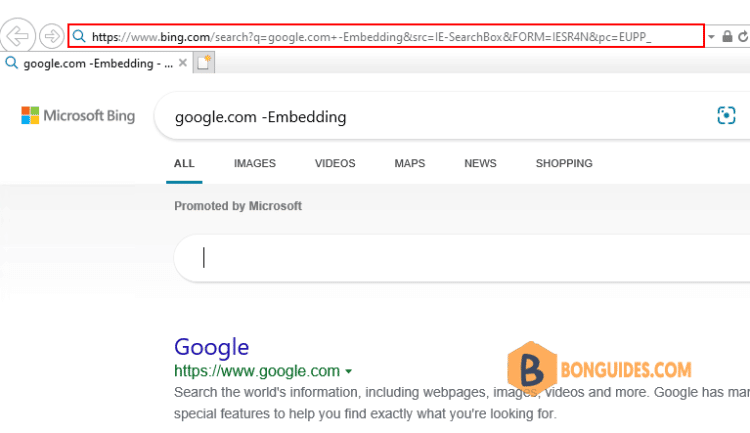The image size is (750, 433).
Task: Select the NEWS search tab
Action: (x=480, y=163)
